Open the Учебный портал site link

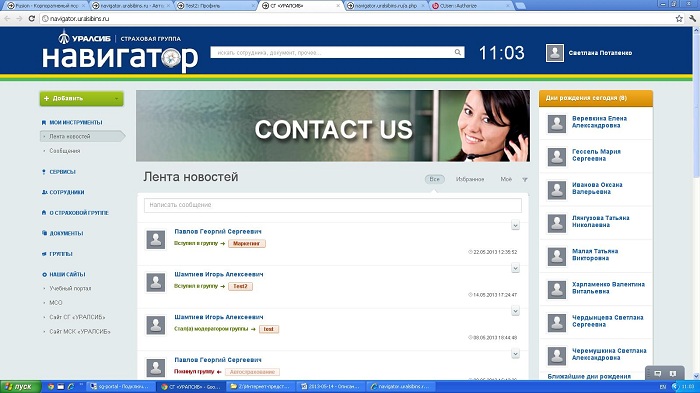(x=70, y=288)
